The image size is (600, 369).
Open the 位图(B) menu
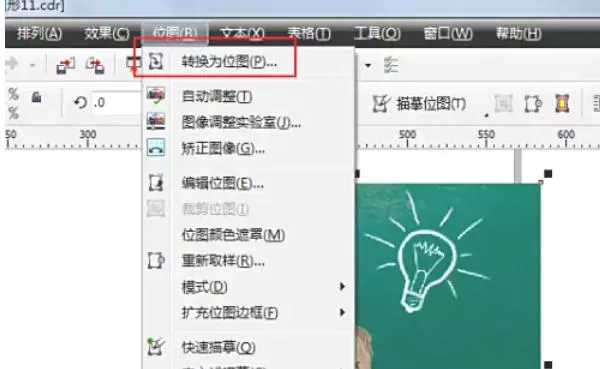pyautogui.click(x=175, y=33)
